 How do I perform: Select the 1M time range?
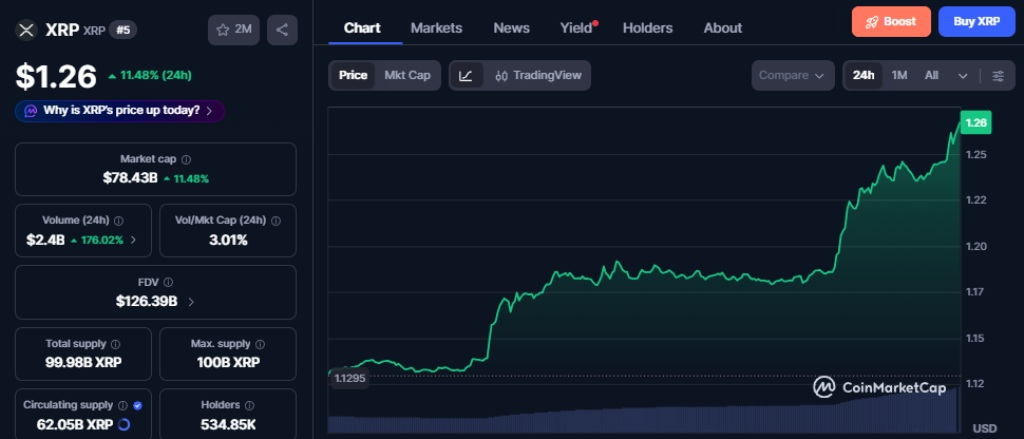point(899,75)
